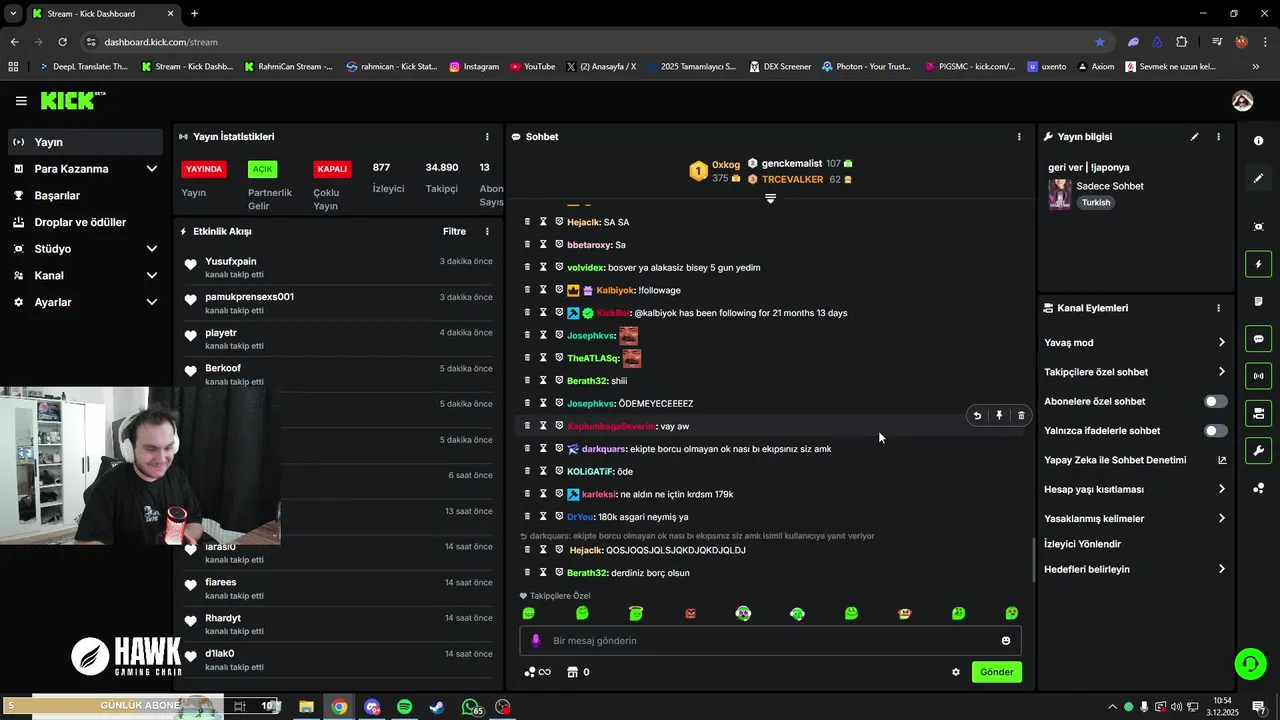1280x720 pixels.
Task: Click the shield icon next to KOLiGATiF
Action: 559,471
